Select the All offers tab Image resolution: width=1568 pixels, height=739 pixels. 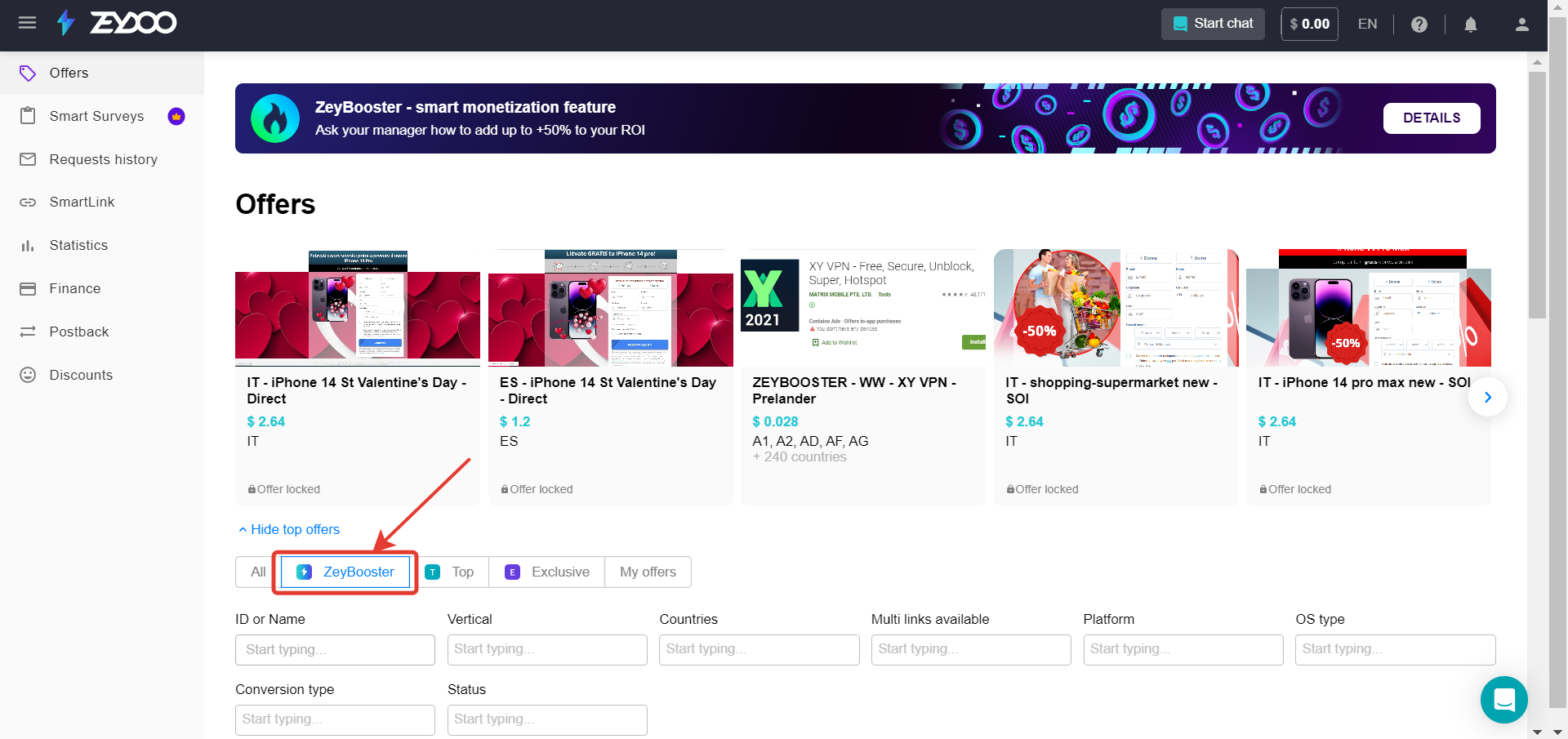pos(258,572)
